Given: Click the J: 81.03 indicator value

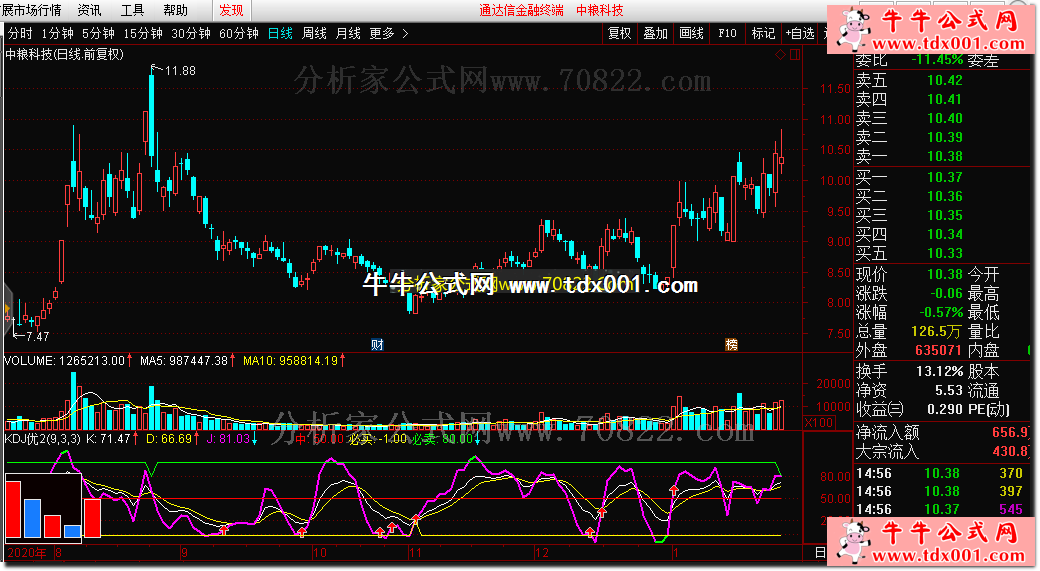Looking at the screenshot, I should tap(228, 438).
